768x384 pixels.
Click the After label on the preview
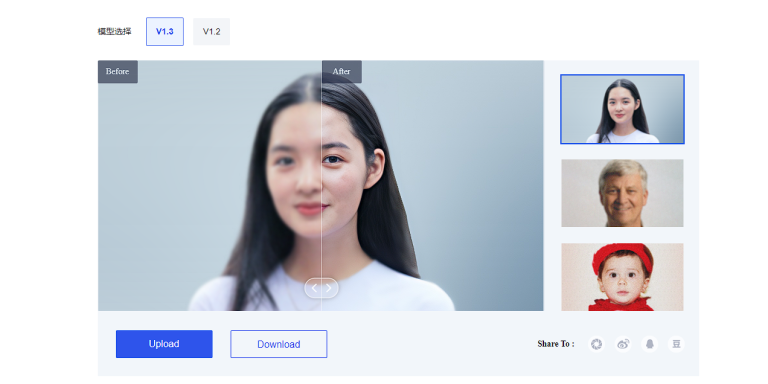click(x=342, y=72)
